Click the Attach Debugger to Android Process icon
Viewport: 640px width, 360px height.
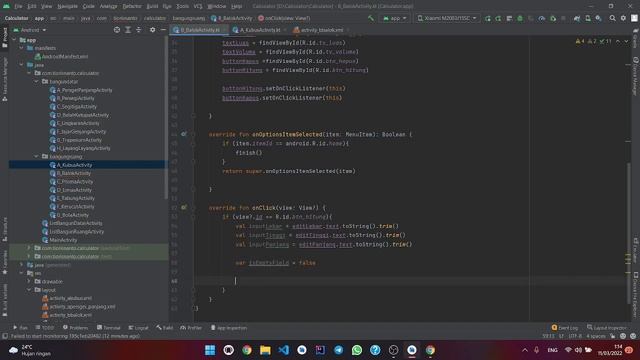click(x=553, y=18)
